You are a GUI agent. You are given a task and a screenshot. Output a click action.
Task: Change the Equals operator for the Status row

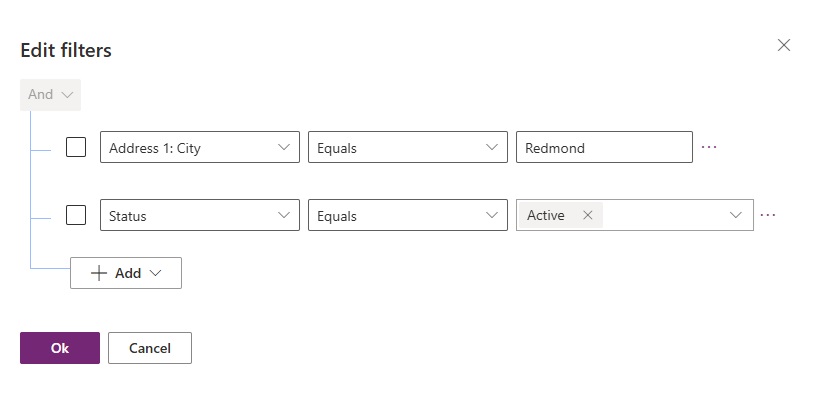408,215
